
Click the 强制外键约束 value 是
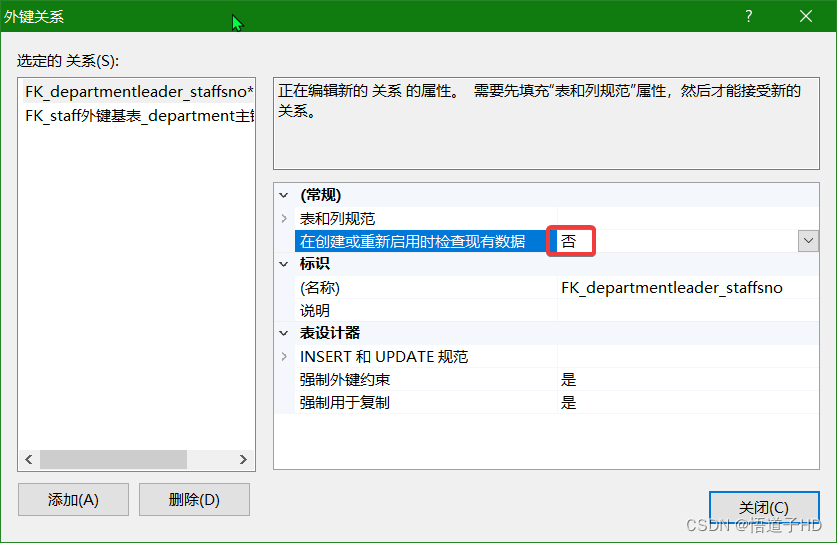pyautogui.click(x=688, y=380)
